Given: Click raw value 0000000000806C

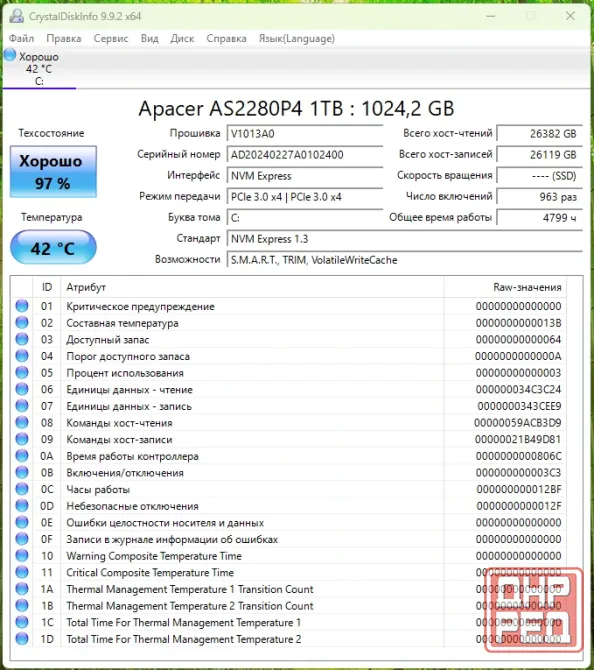Looking at the screenshot, I should point(519,456).
